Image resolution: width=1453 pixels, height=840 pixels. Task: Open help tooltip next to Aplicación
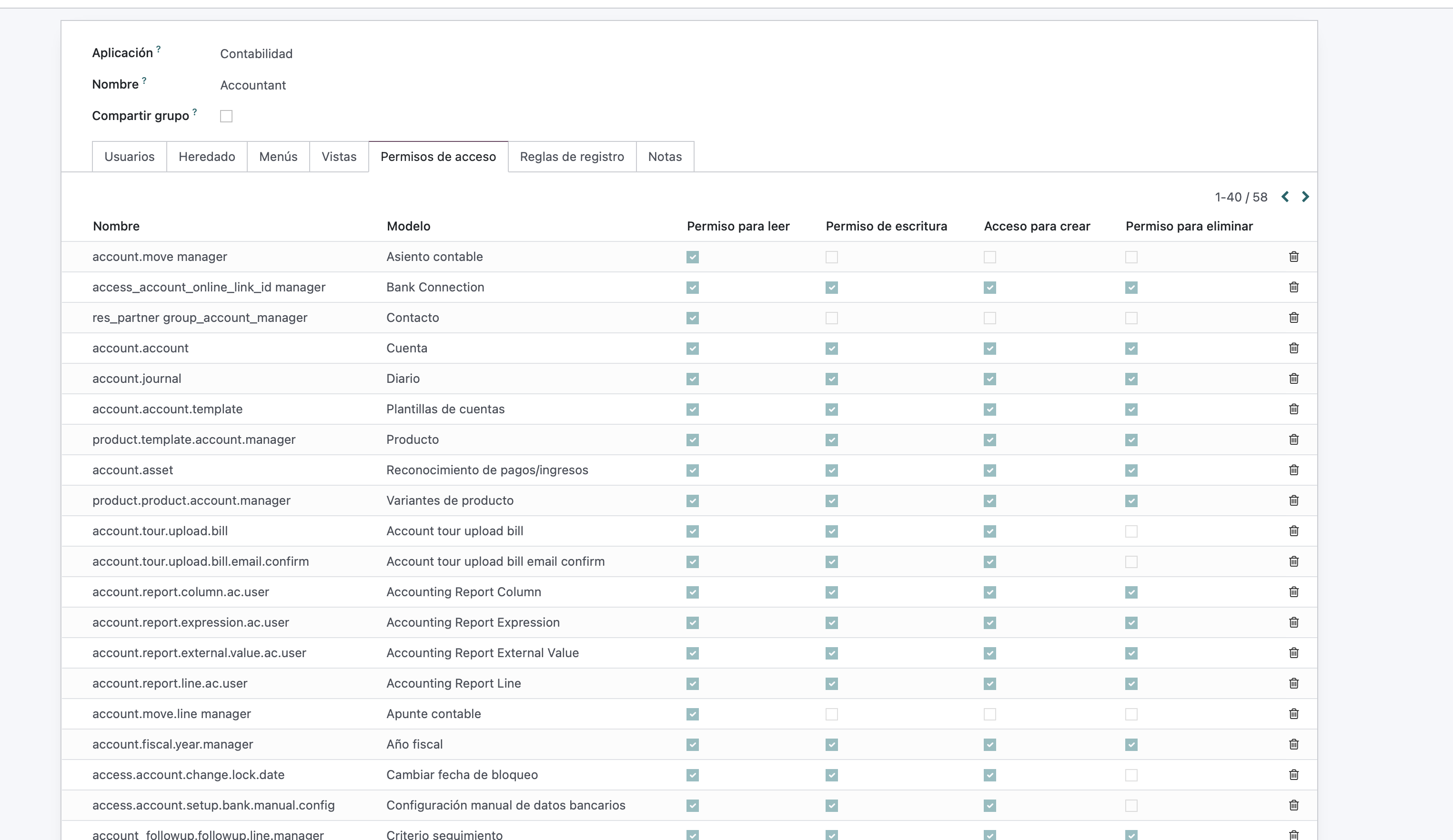[x=159, y=49]
